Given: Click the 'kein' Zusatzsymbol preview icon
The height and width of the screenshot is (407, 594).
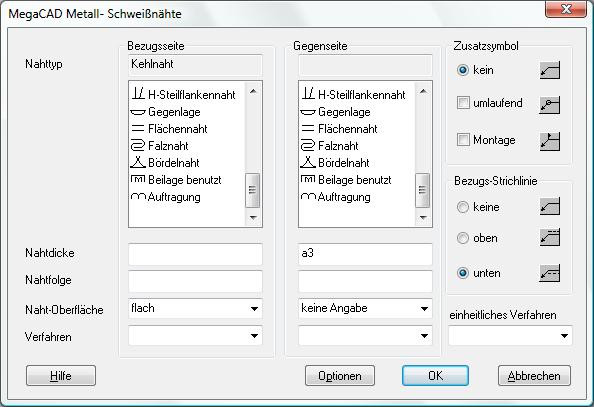Looking at the screenshot, I should point(550,70).
